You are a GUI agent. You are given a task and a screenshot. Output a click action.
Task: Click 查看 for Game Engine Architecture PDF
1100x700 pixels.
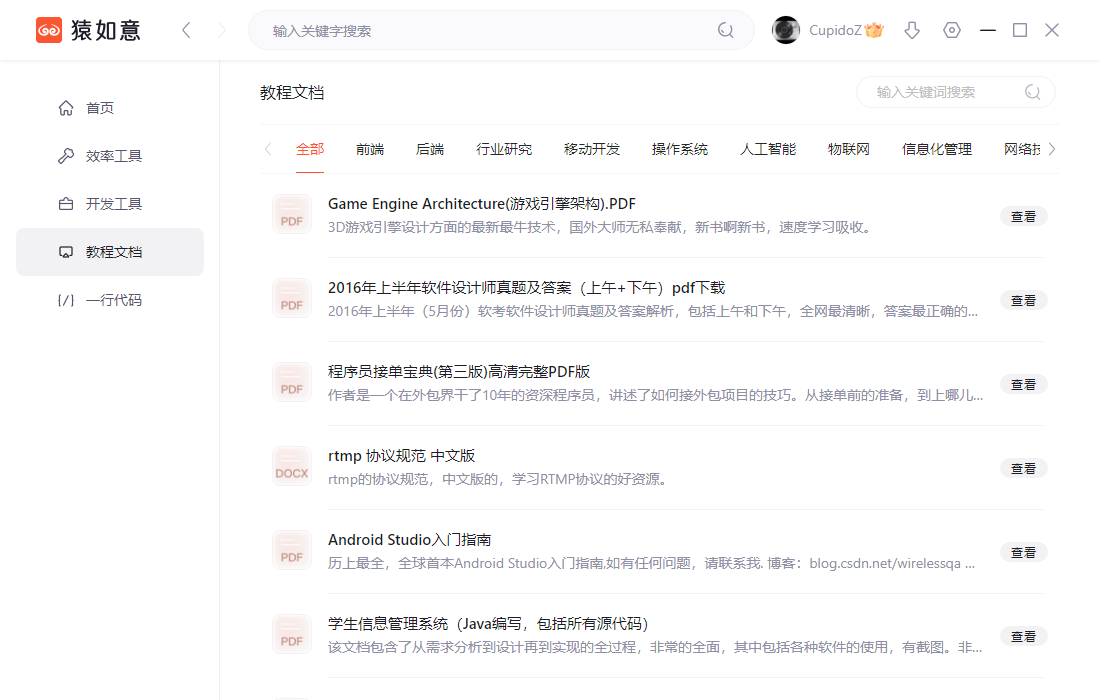click(1024, 217)
